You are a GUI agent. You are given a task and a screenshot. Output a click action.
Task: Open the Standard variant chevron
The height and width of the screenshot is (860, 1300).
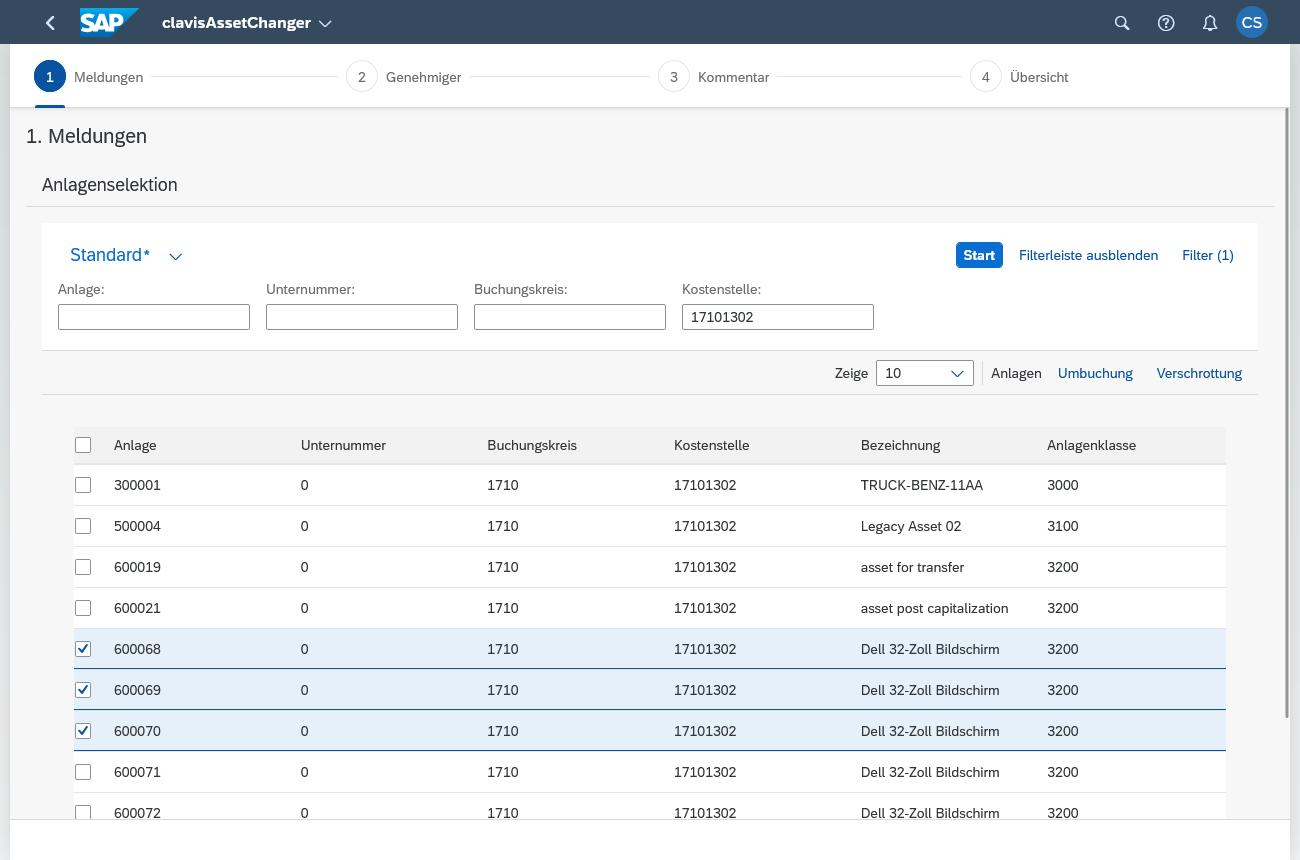point(176,256)
